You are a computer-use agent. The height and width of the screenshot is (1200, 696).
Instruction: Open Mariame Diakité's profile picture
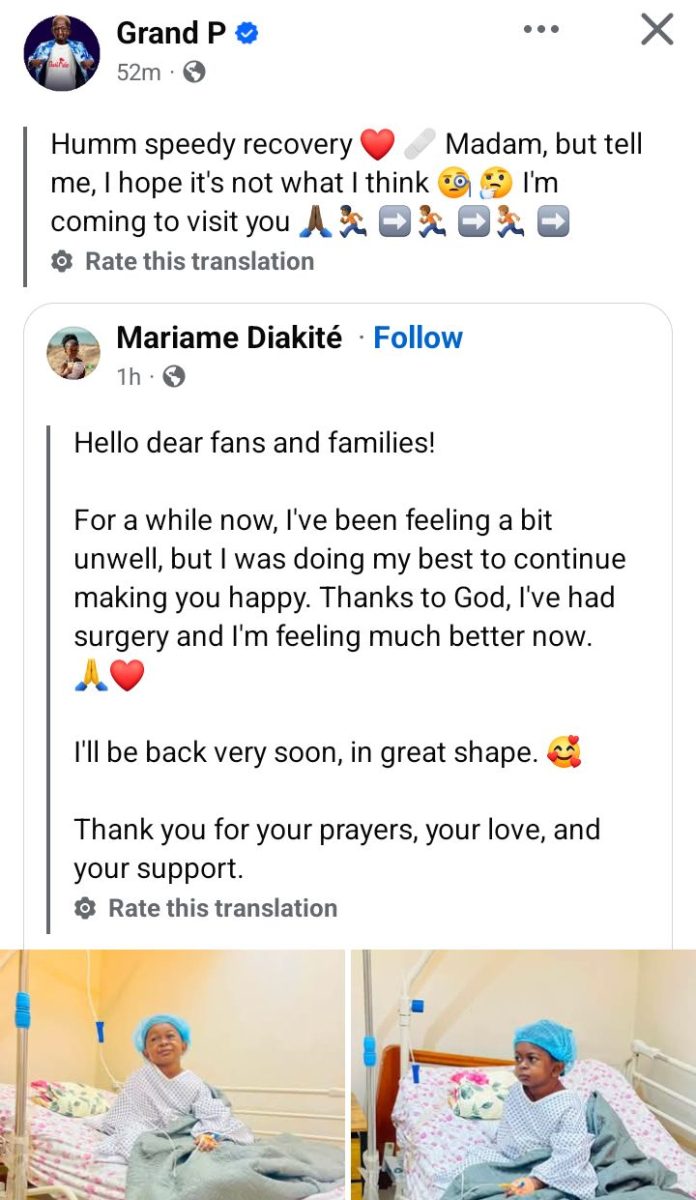coord(74,353)
